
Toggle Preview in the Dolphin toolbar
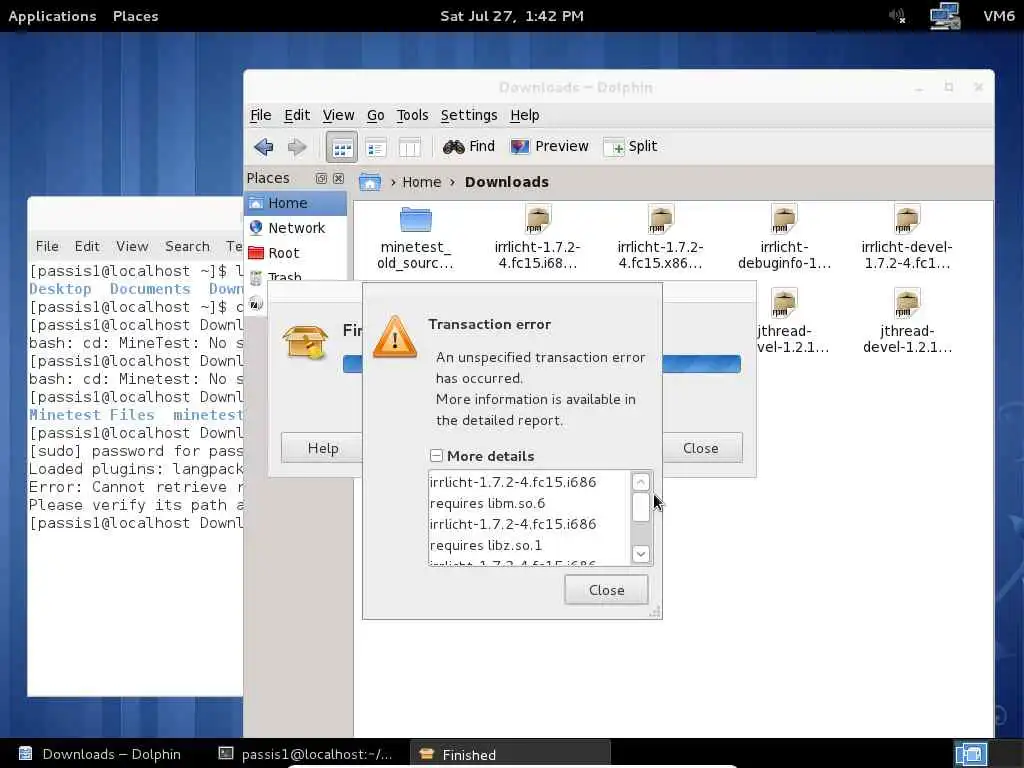pos(549,146)
